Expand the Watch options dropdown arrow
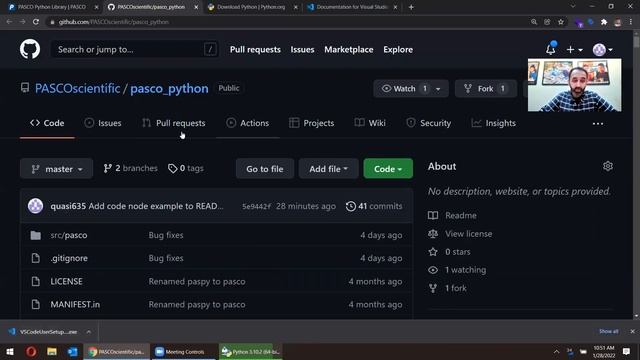Image resolution: width=640 pixels, height=360 pixels. pos(438,89)
